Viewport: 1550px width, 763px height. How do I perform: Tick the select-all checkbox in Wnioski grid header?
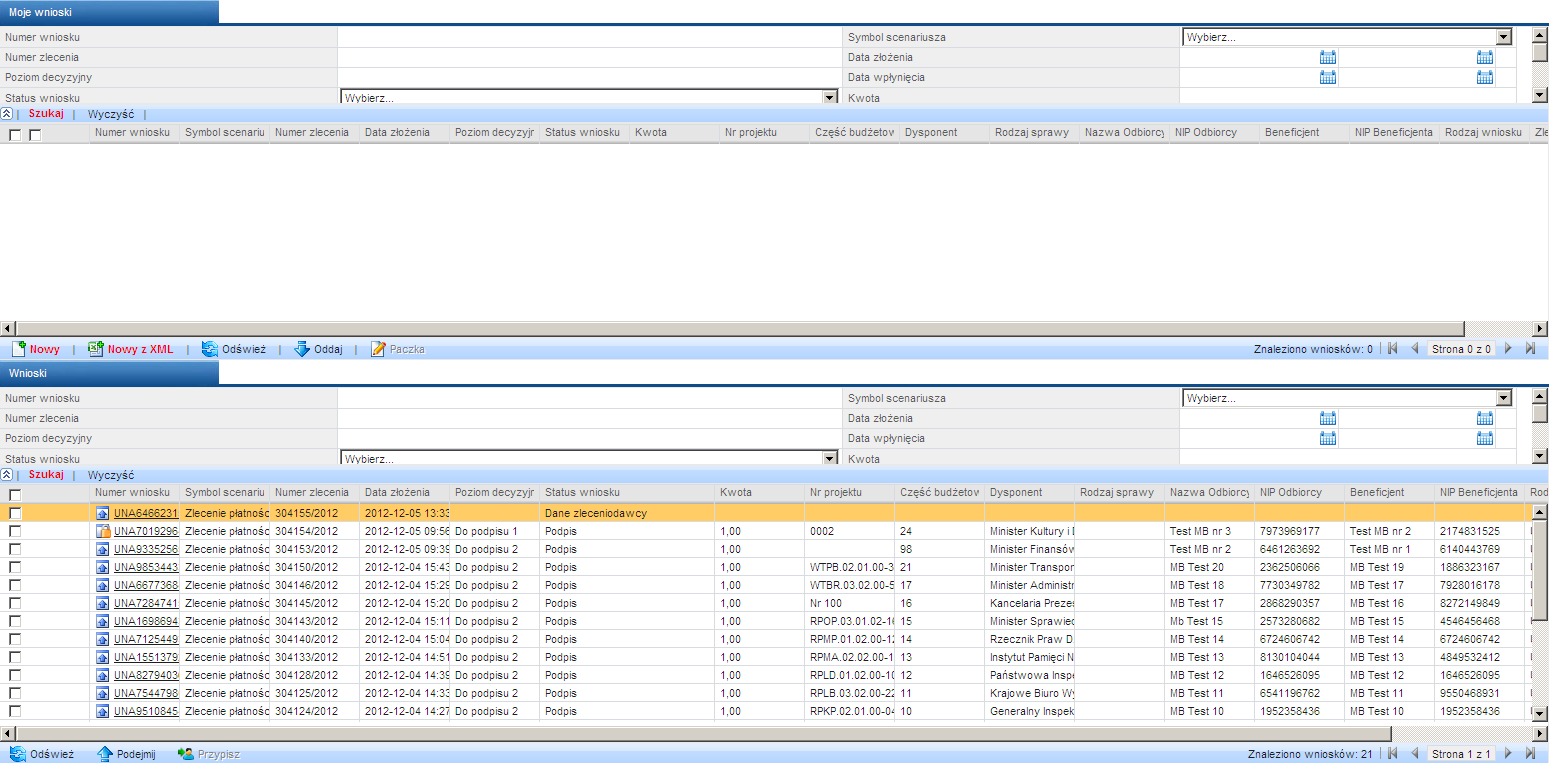[x=15, y=495]
